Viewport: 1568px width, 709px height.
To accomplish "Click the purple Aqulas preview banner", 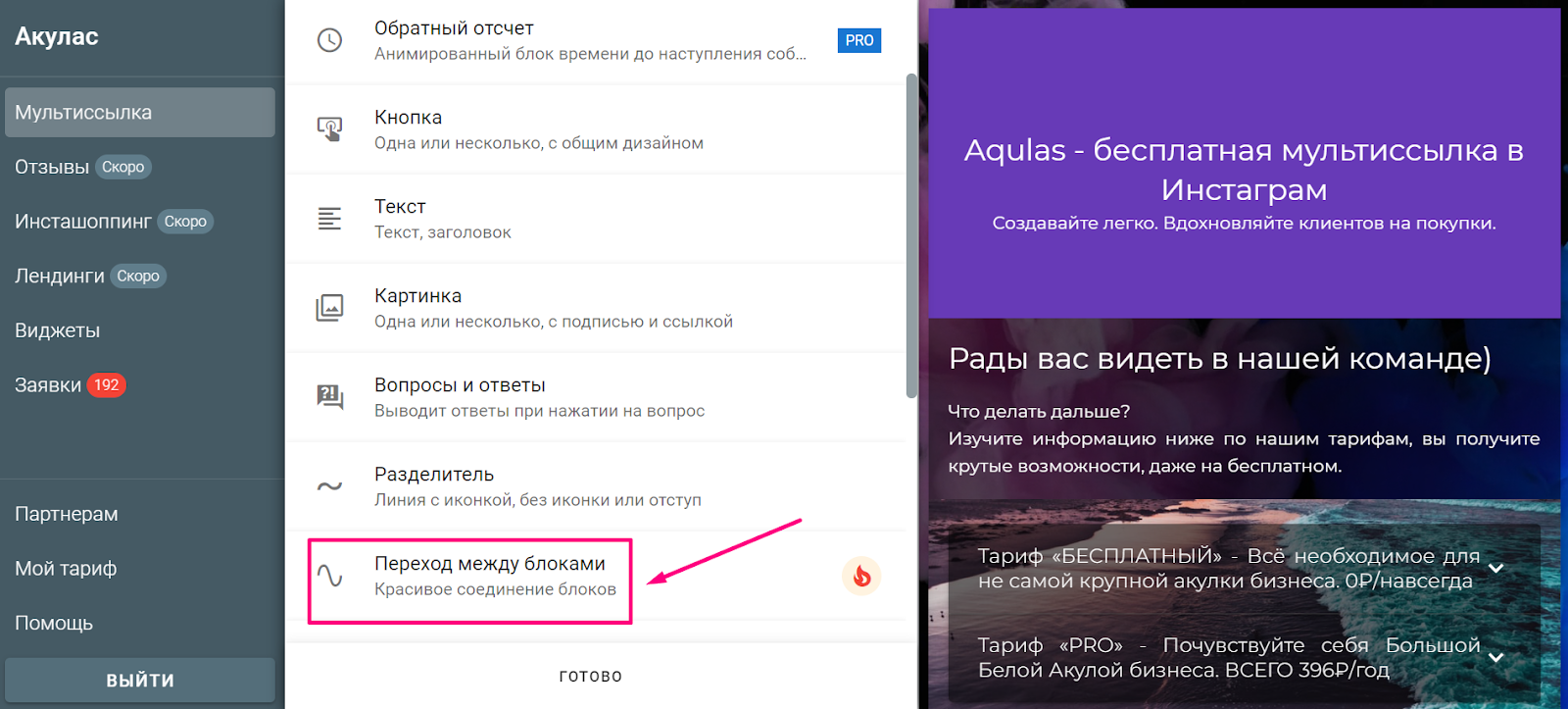I will point(1244,164).
